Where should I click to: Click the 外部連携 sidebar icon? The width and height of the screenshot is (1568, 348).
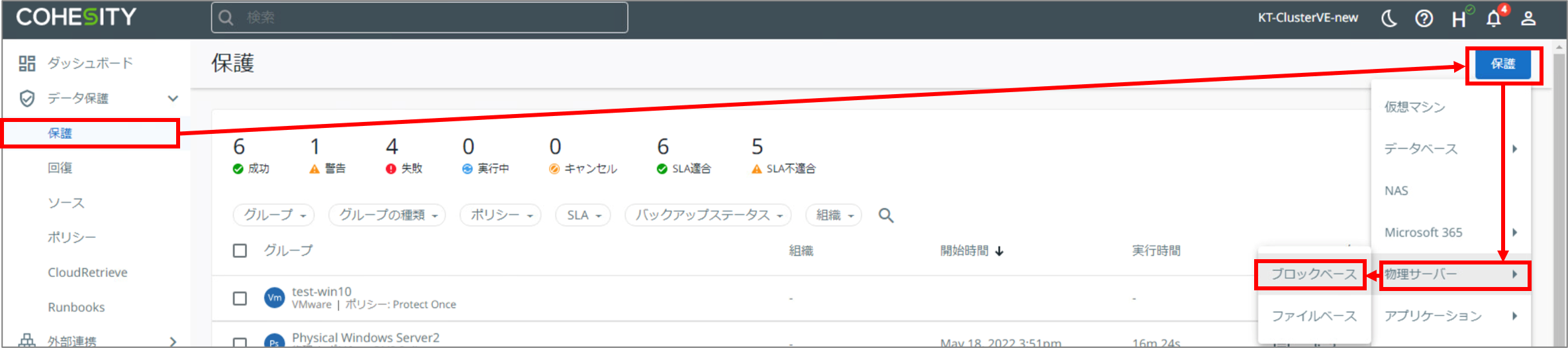tap(27, 341)
